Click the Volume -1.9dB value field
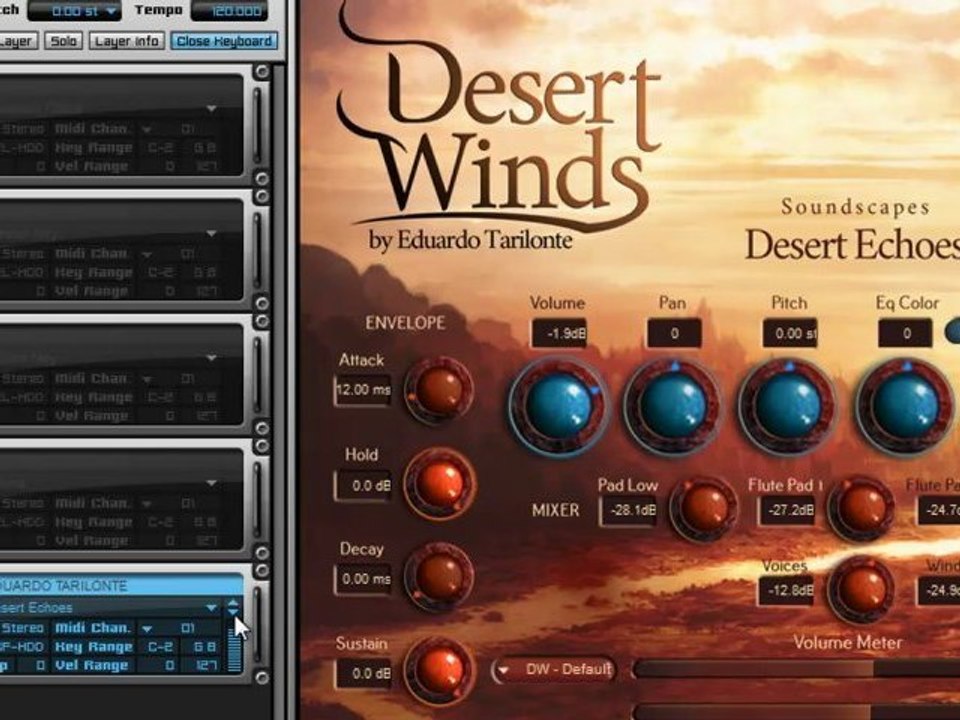Image resolution: width=960 pixels, height=720 pixels. pyautogui.click(x=558, y=334)
